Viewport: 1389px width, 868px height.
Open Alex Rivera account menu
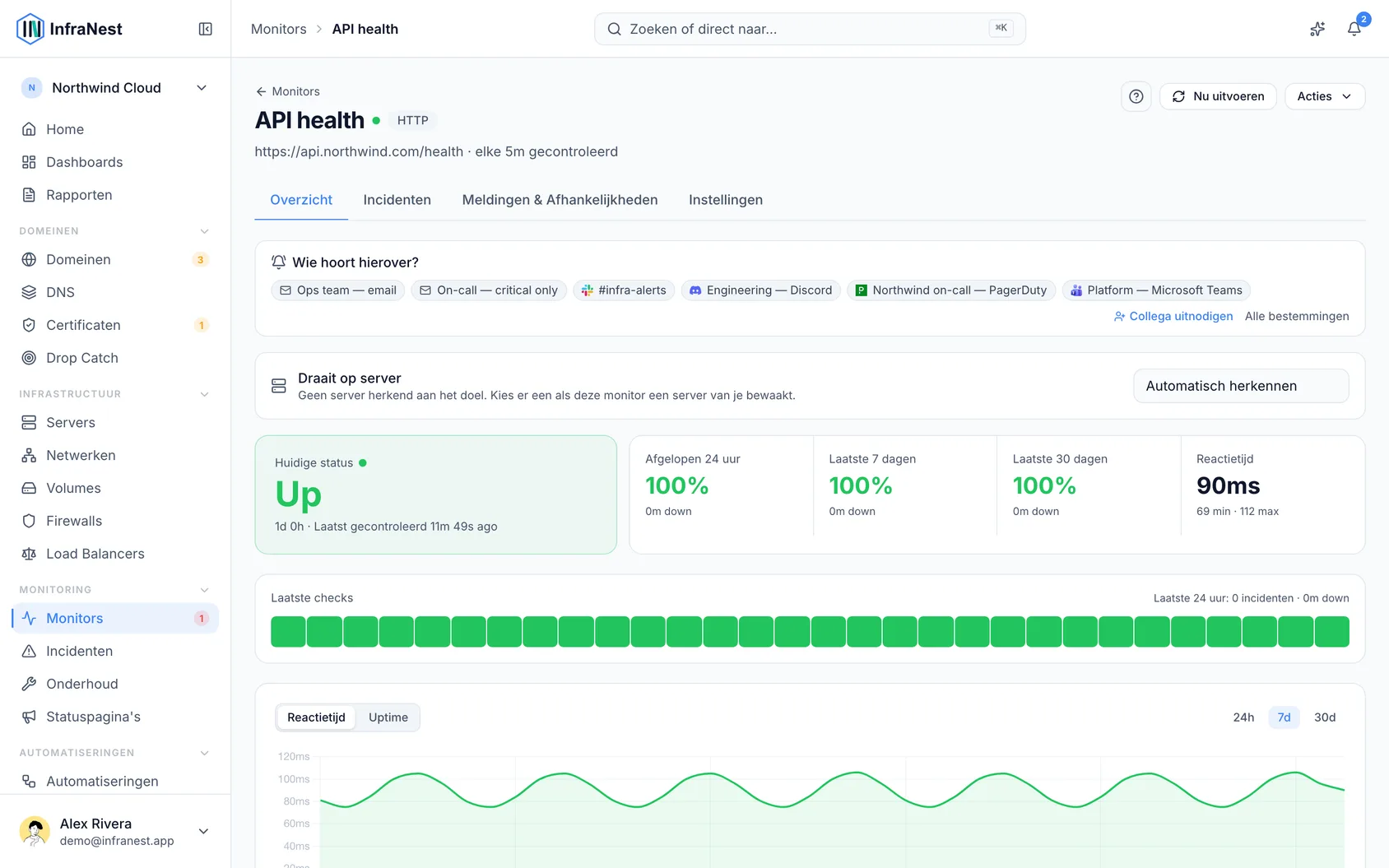(115, 831)
